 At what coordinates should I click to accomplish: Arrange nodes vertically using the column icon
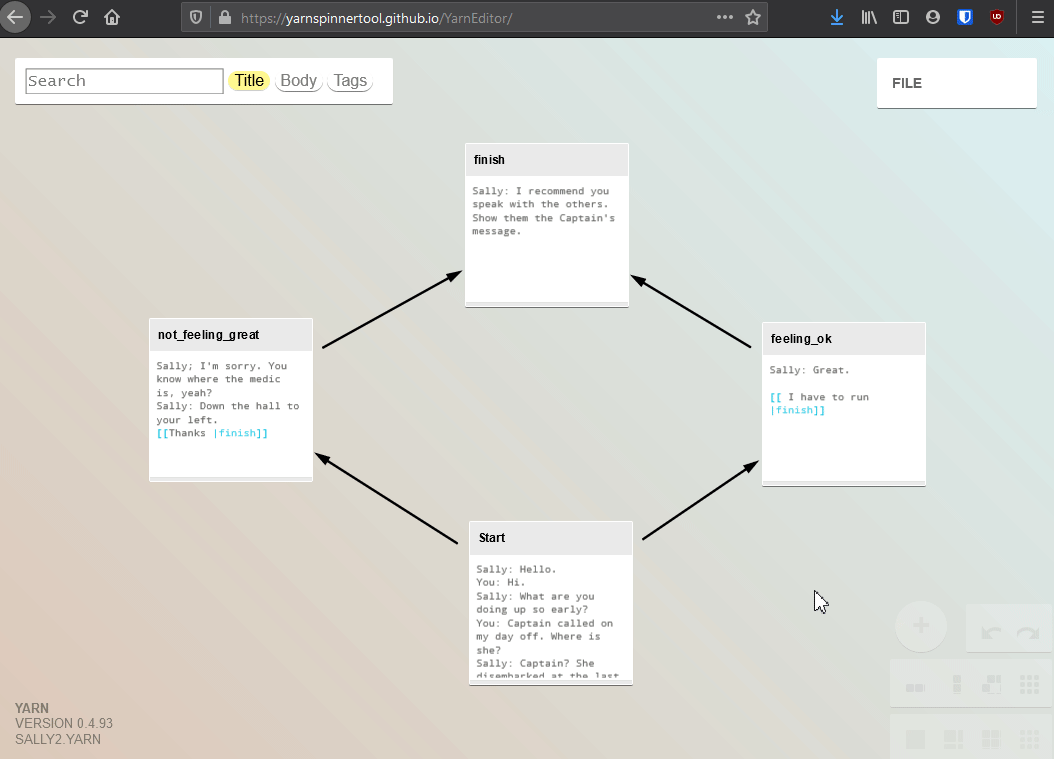(x=957, y=685)
